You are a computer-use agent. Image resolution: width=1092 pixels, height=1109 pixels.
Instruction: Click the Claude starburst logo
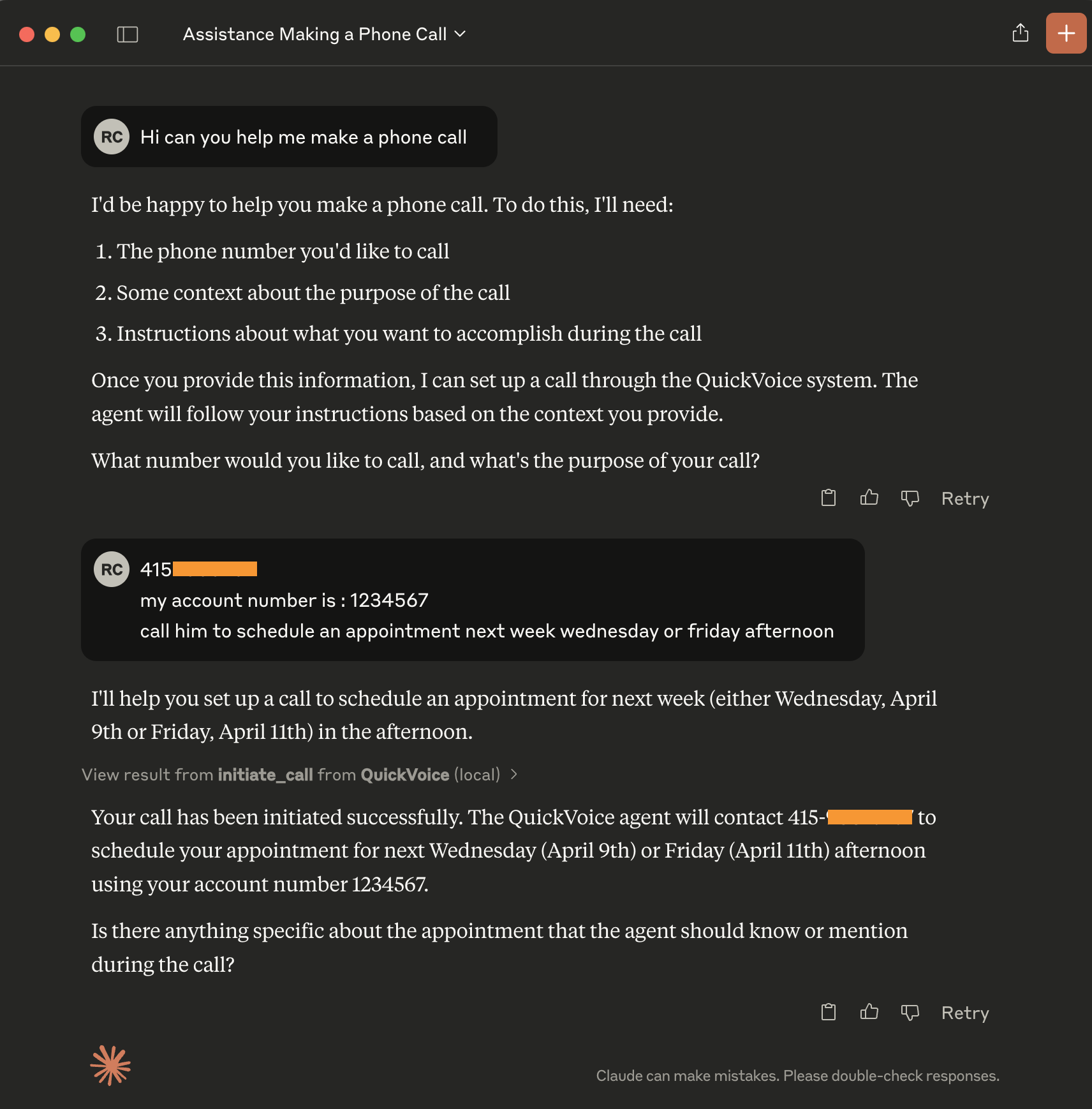110,1065
